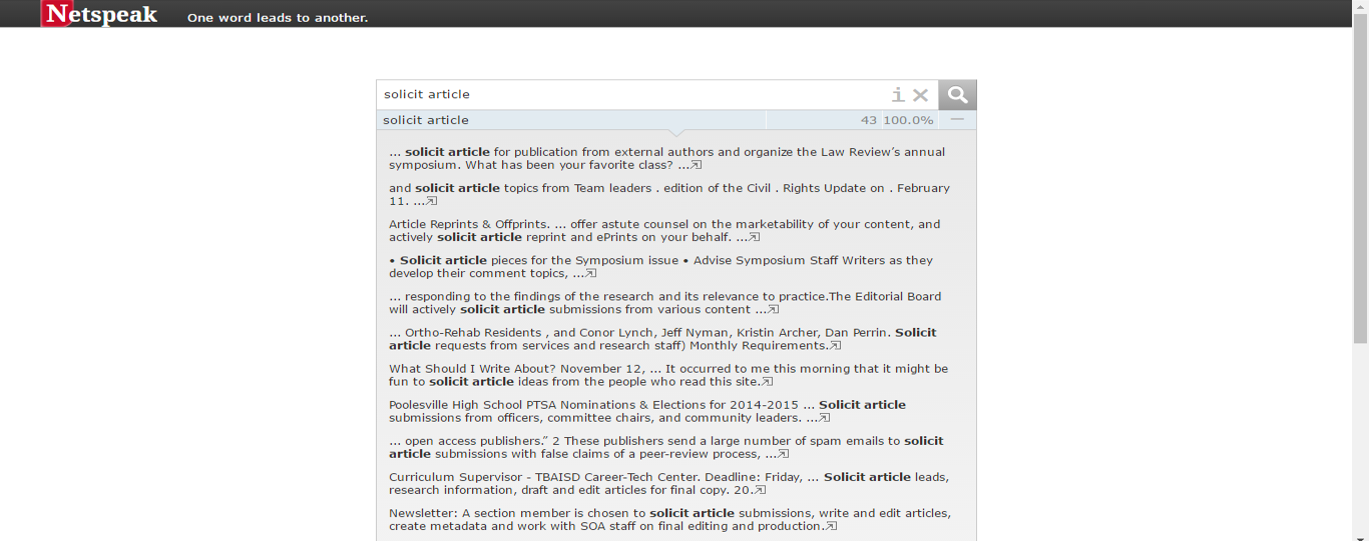Click snippet 'topics from Team leaders'
The height and width of the screenshot is (541, 1369).
[x=669, y=195]
